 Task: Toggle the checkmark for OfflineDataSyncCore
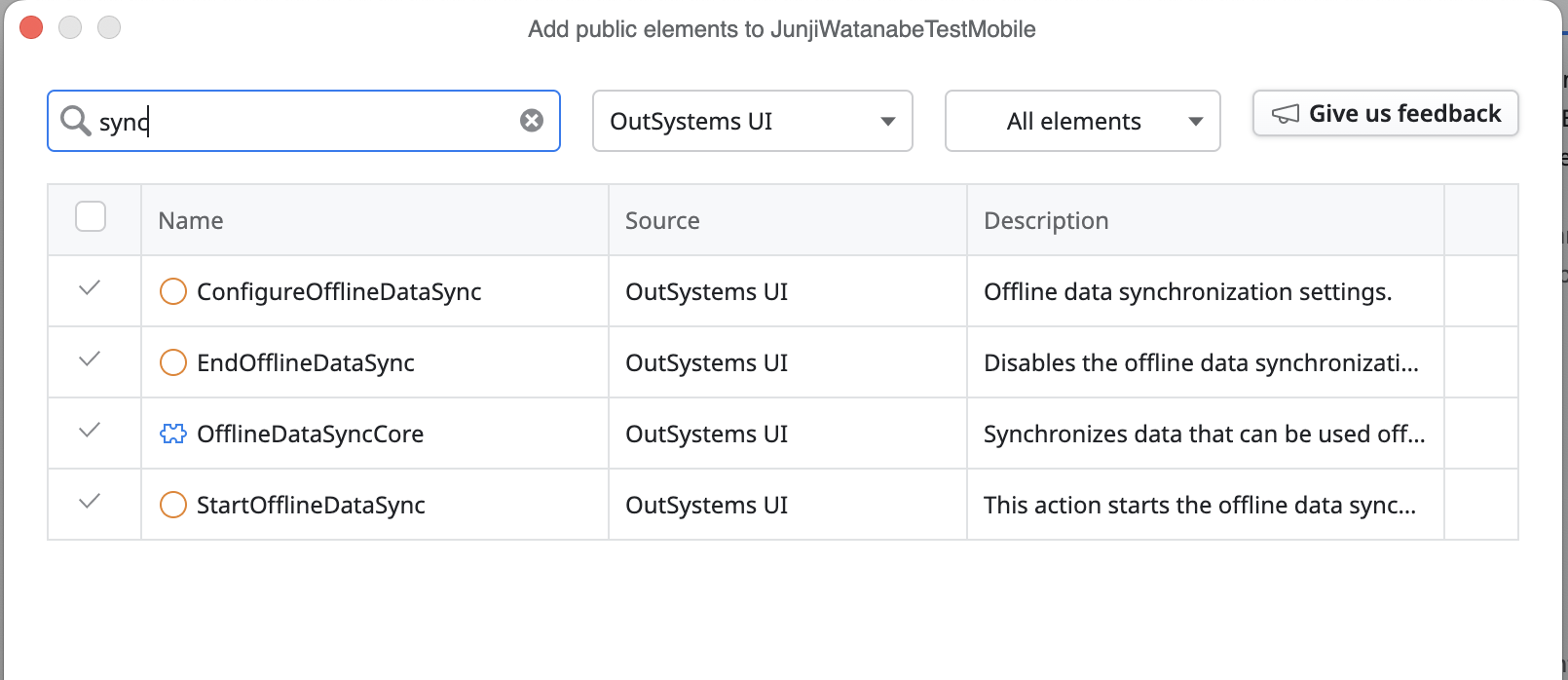(x=90, y=431)
